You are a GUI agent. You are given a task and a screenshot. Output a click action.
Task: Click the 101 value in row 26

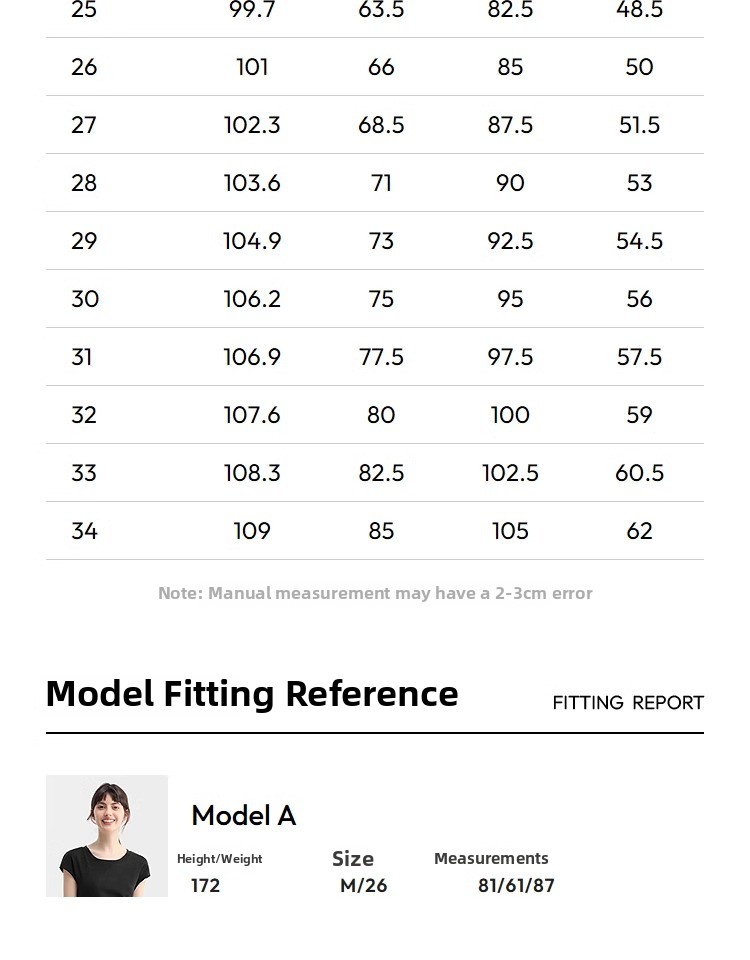pos(252,67)
